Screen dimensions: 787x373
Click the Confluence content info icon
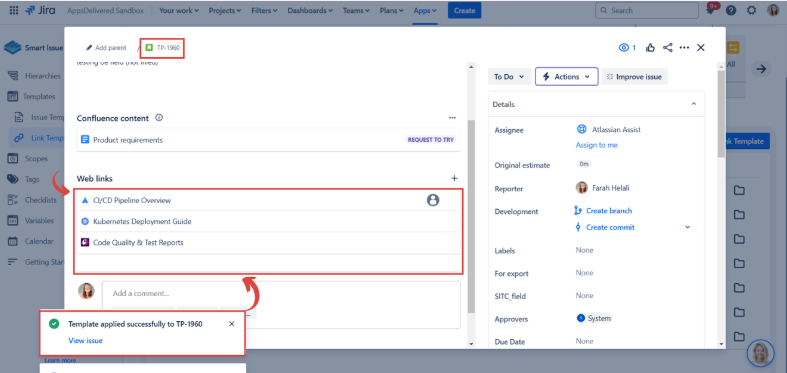point(159,118)
